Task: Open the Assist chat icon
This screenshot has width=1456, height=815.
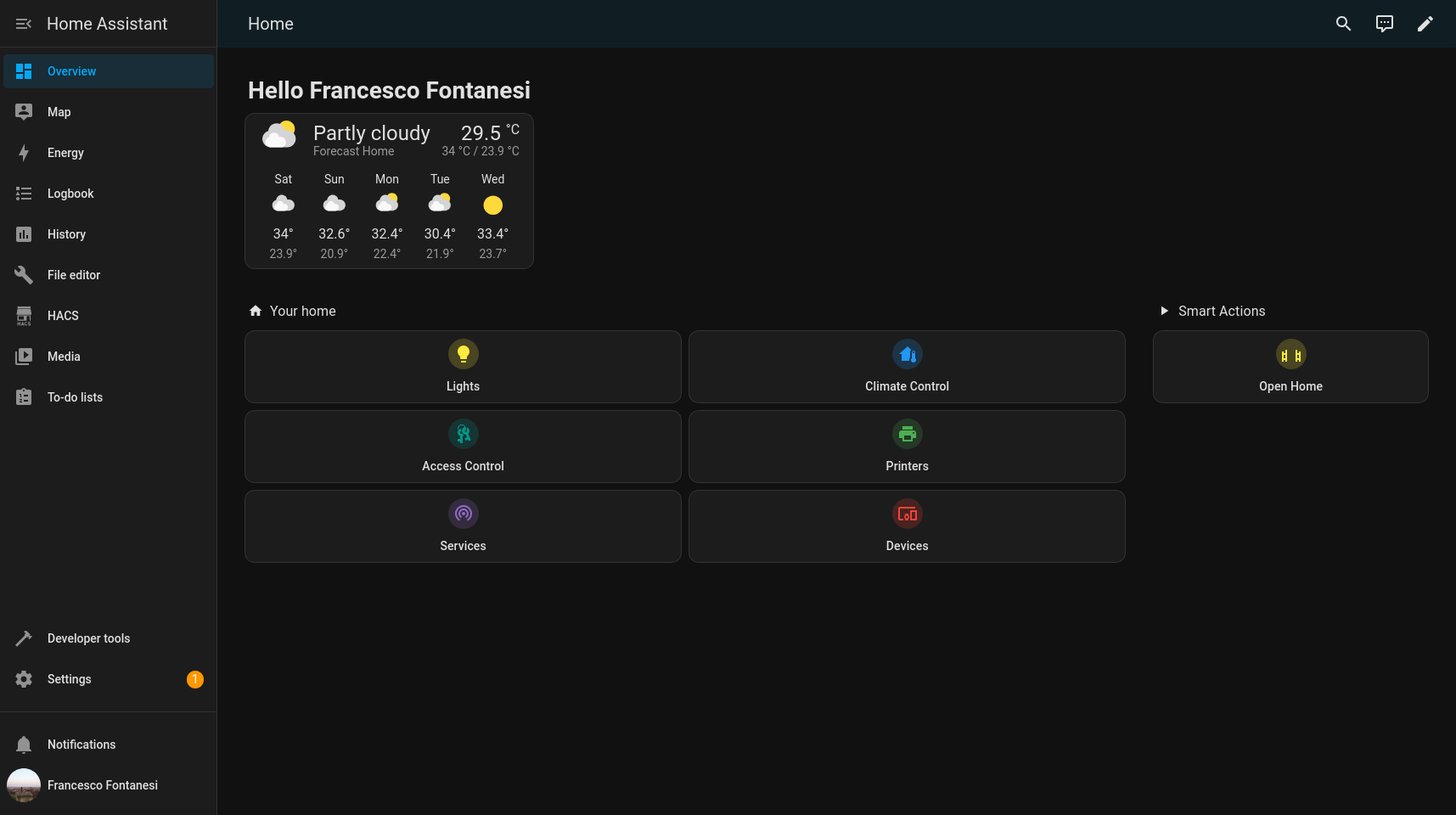Action: [x=1384, y=24]
